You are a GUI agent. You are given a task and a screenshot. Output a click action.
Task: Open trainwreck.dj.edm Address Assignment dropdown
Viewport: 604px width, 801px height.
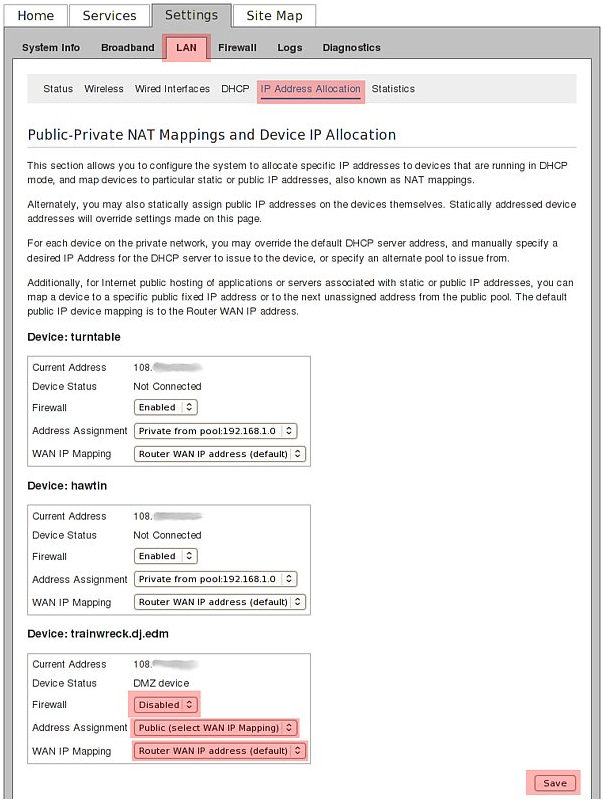tap(215, 727)
